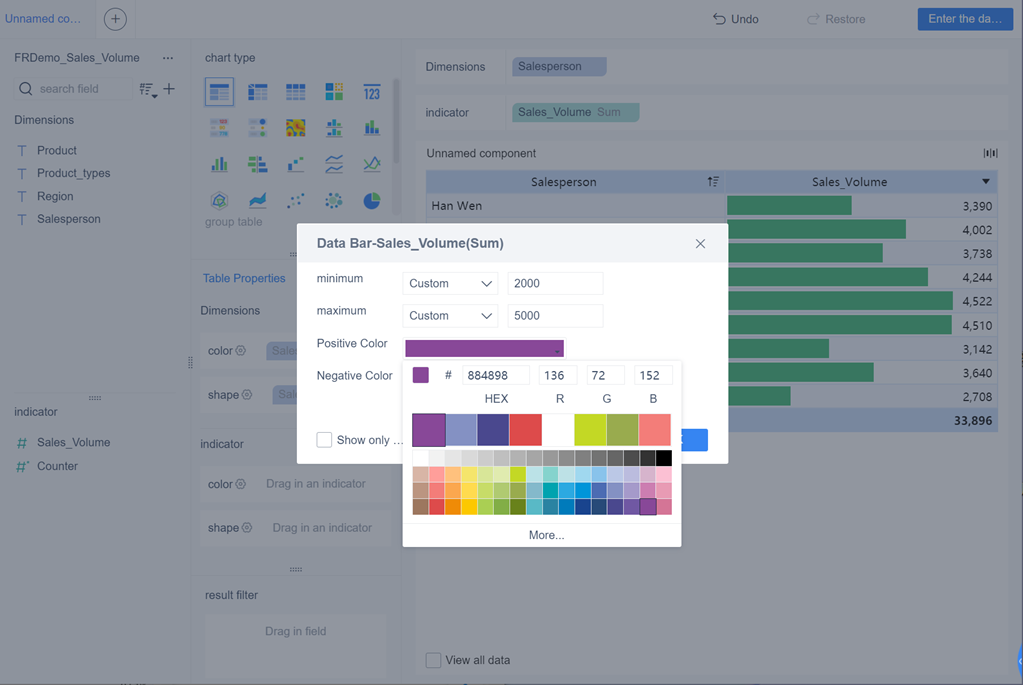Pick the scatter plot chart type

point(296,200)
